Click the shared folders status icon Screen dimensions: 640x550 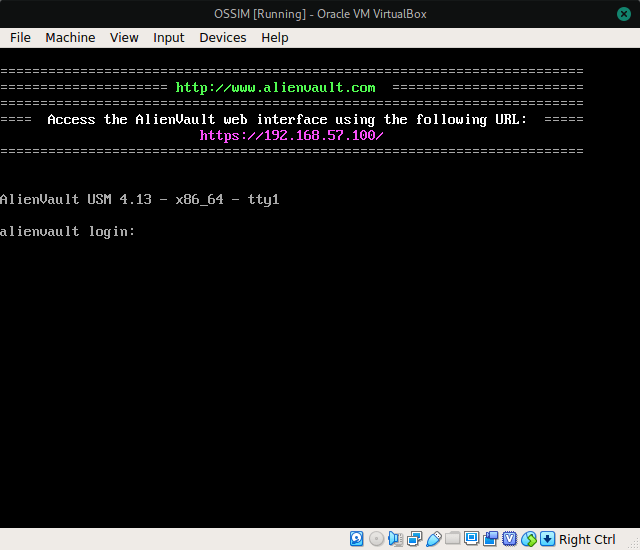click(x=452, y=539)
